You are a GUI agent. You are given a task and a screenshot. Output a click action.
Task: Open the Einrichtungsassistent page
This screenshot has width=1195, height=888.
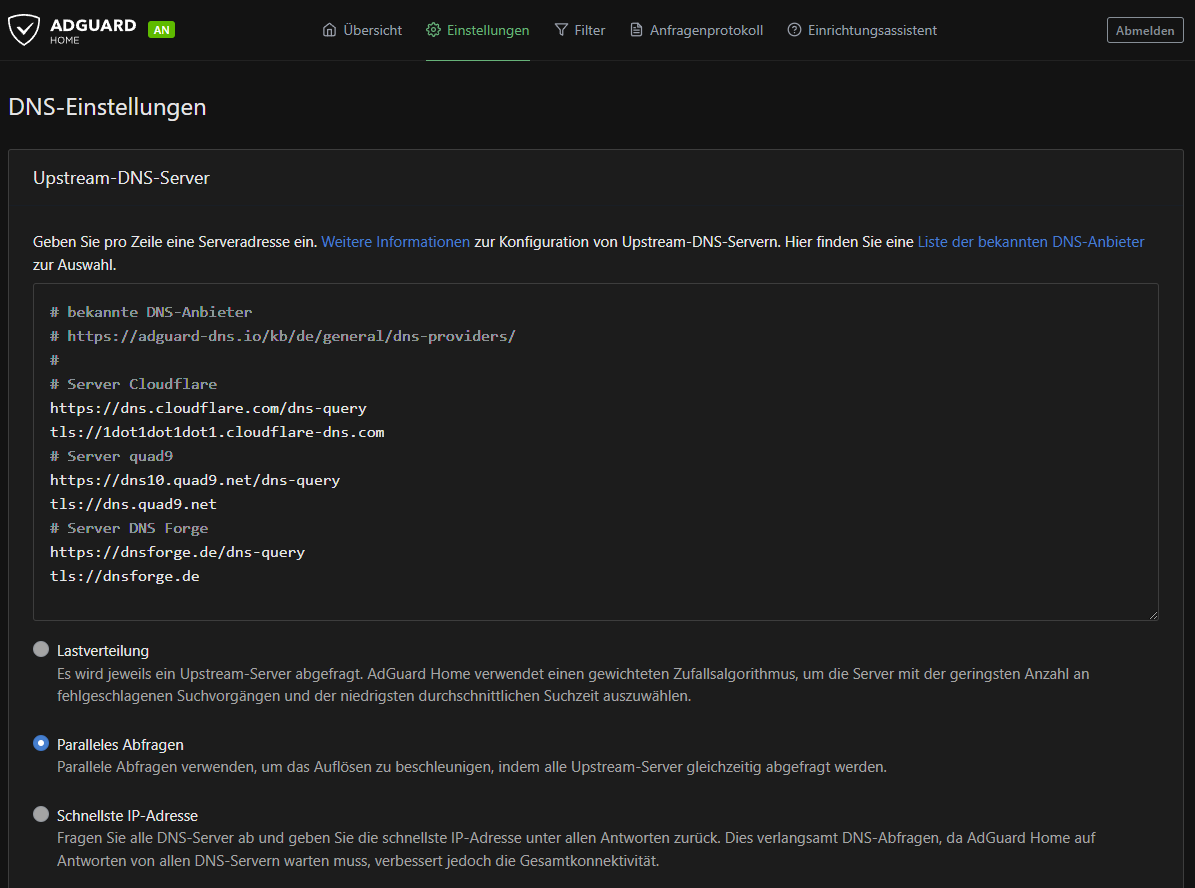(x=862, y=30)
